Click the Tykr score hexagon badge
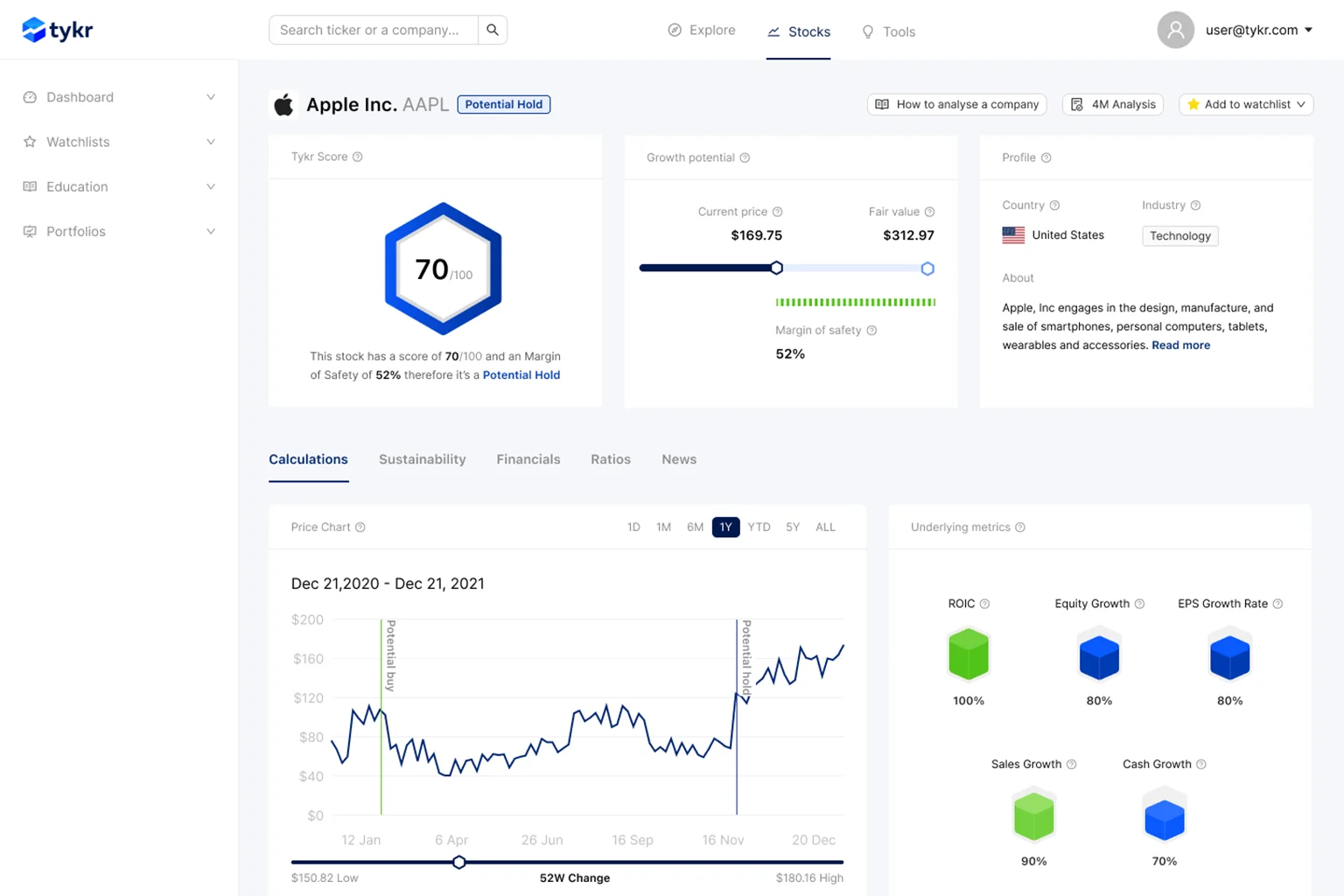Screen dimensions: 1344x896 (444, 269)
